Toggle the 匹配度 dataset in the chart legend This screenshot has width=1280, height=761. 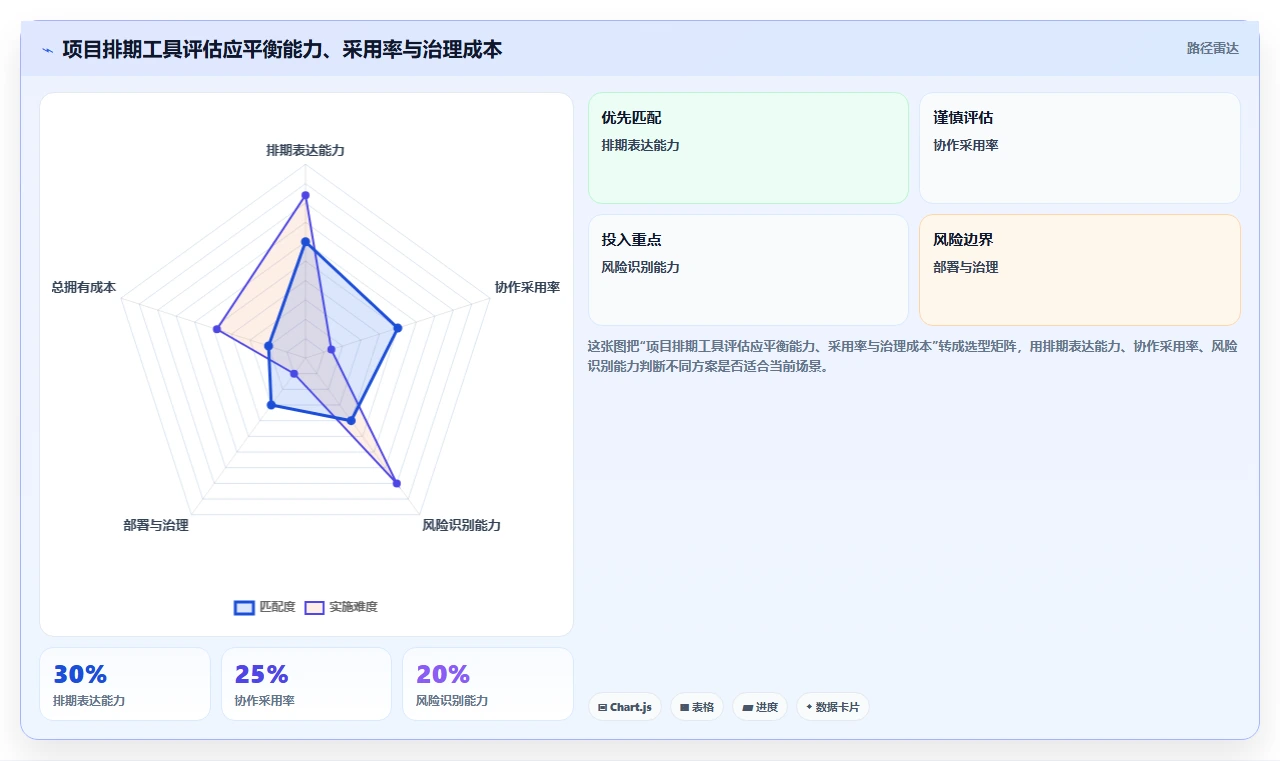pos(265,607)
